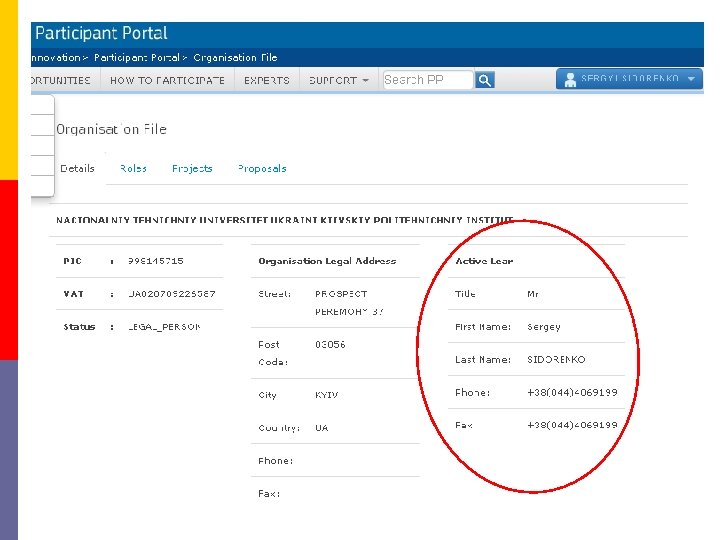Click the organisation name heading

pos(285,220)
